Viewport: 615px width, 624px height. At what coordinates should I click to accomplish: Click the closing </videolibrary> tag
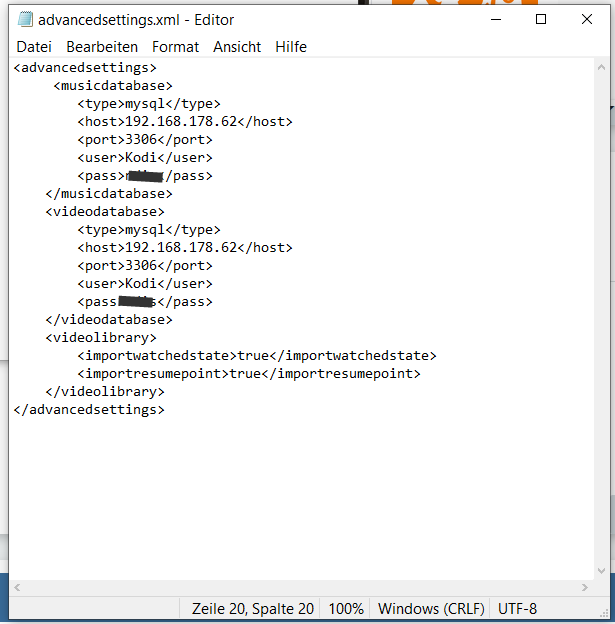[105, 392]
